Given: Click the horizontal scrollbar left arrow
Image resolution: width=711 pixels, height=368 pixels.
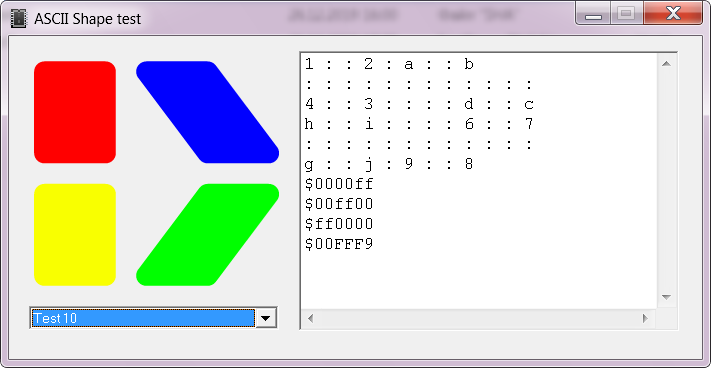Looking at the screenshot, I should click(311, 318).
